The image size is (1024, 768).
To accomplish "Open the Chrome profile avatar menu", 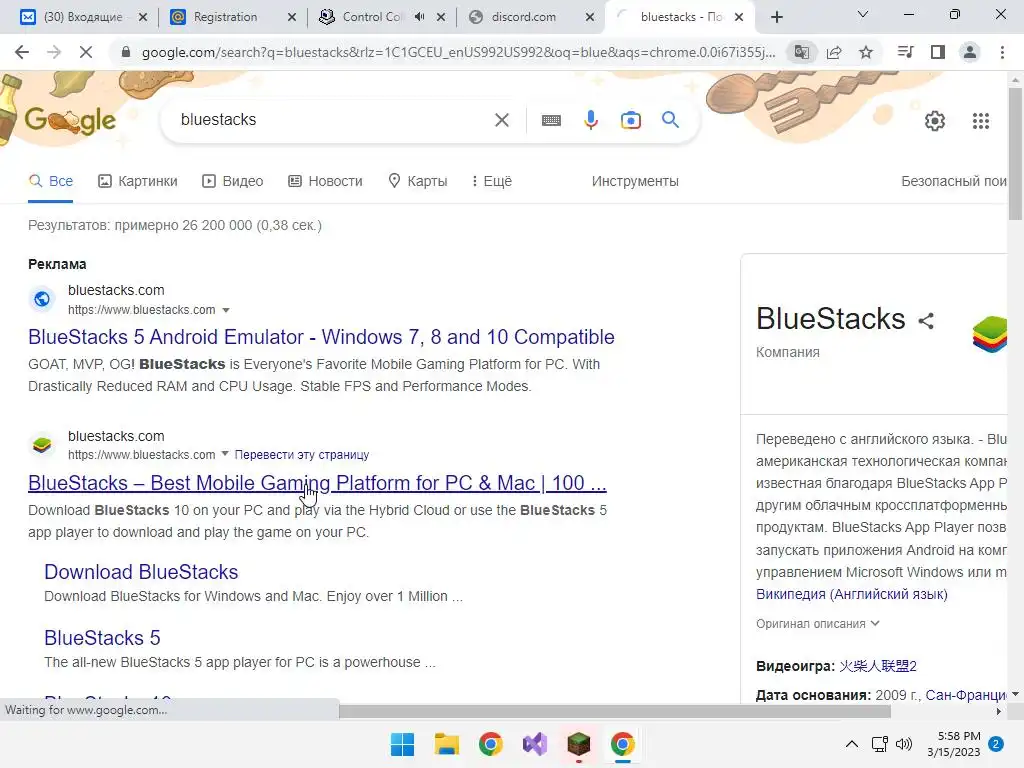I will (x=970, y=52).
